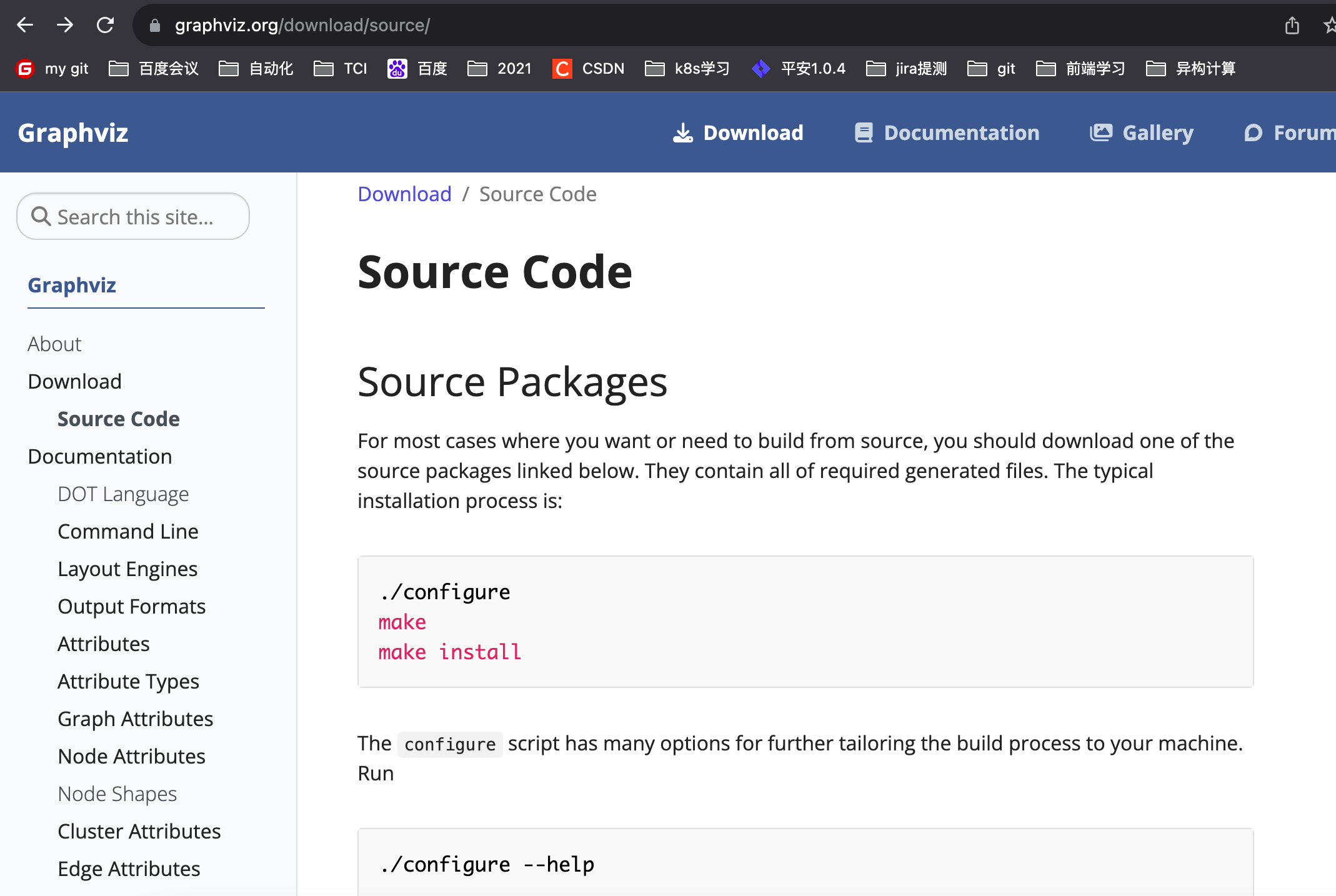
Task: Open Graph Attributes in the sidebar
Action: pos(136,719)
